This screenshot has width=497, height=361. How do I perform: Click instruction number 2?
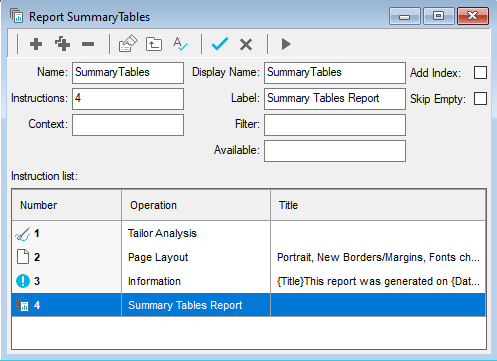click(37, 257)
